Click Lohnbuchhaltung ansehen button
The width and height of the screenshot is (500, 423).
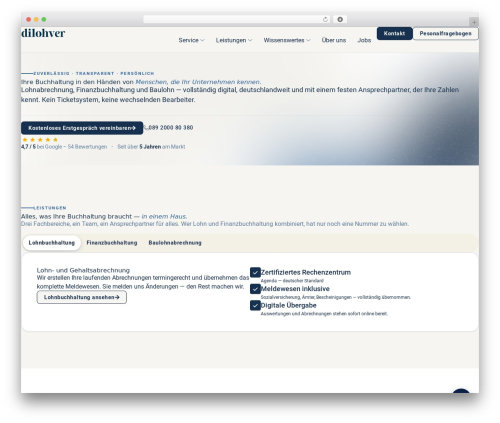(82, 297)
